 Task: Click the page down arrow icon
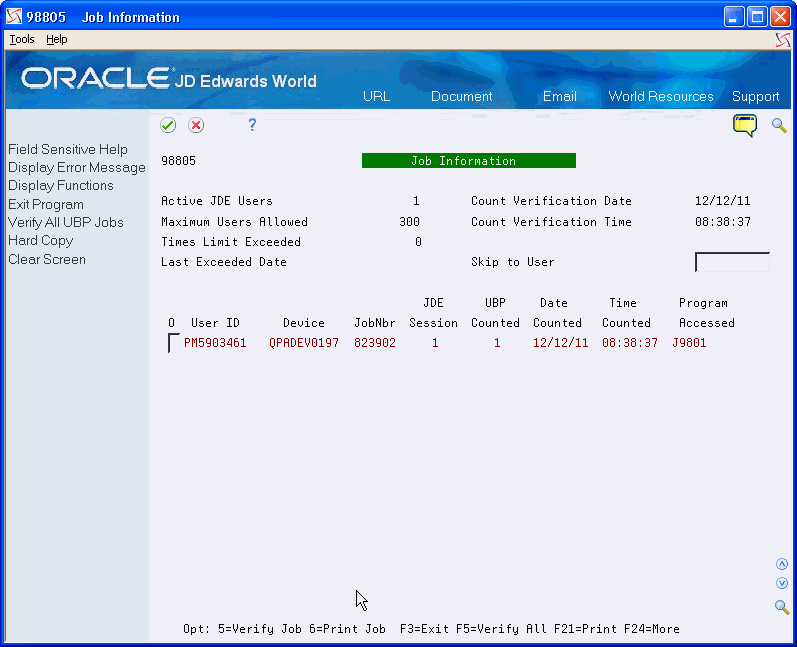(x=782, y=583)
